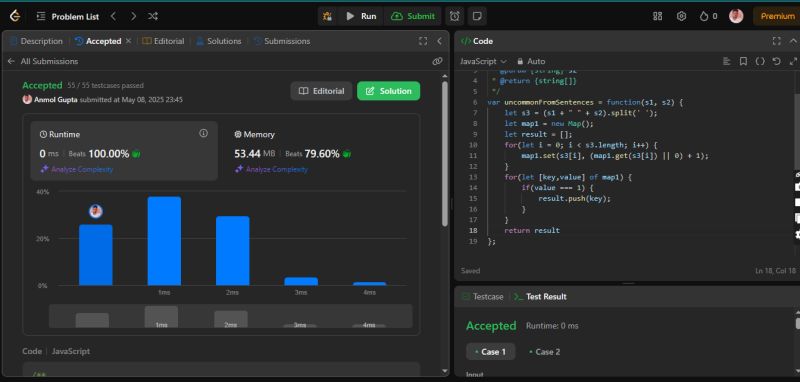
Task: Click the 1ms runtime distribution bar
Action: click(164, 241)
